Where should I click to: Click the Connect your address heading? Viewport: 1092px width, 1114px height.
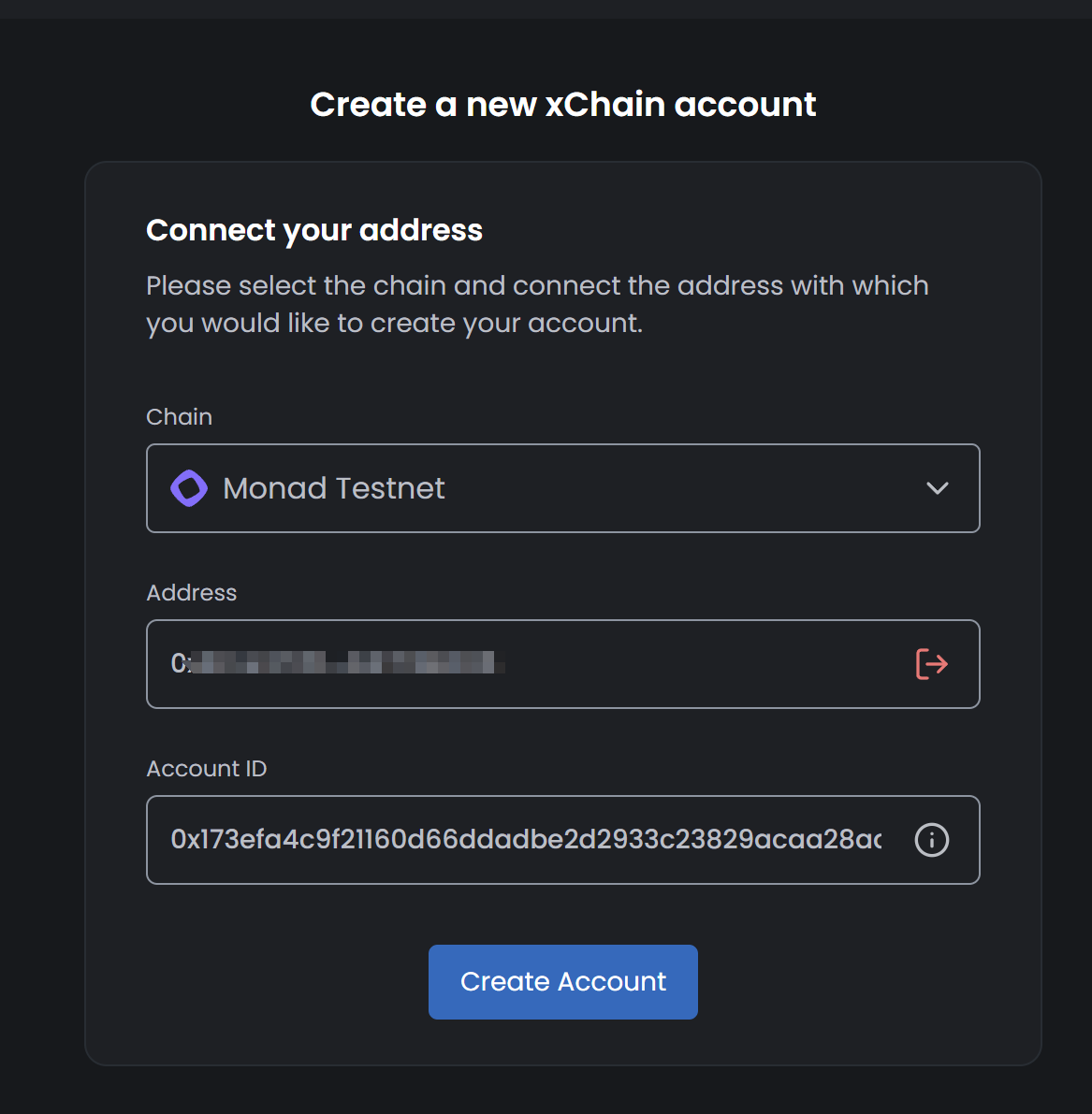[314, 230]
